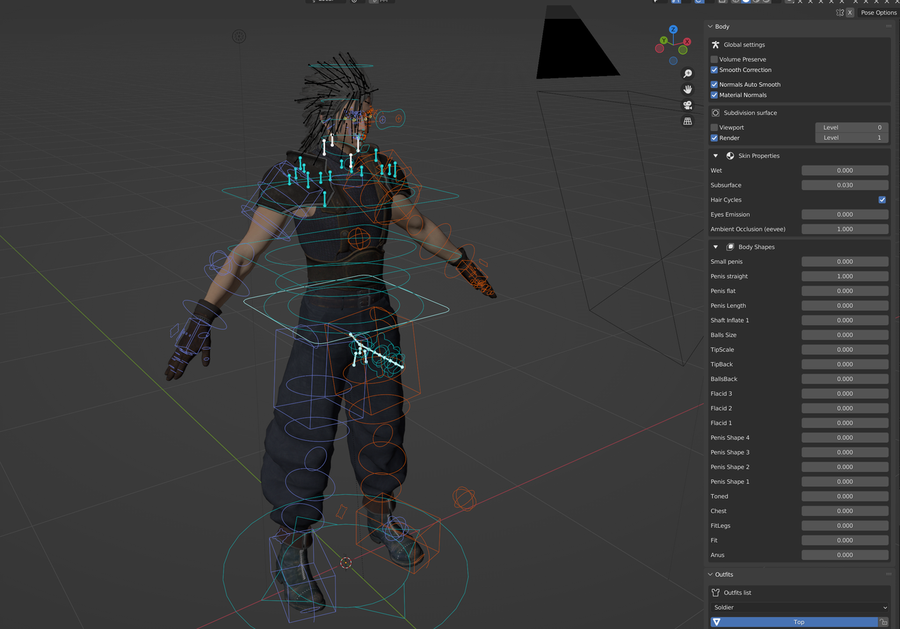Click the unlabeled red negative X gizmo circle

tap(660, 49)
